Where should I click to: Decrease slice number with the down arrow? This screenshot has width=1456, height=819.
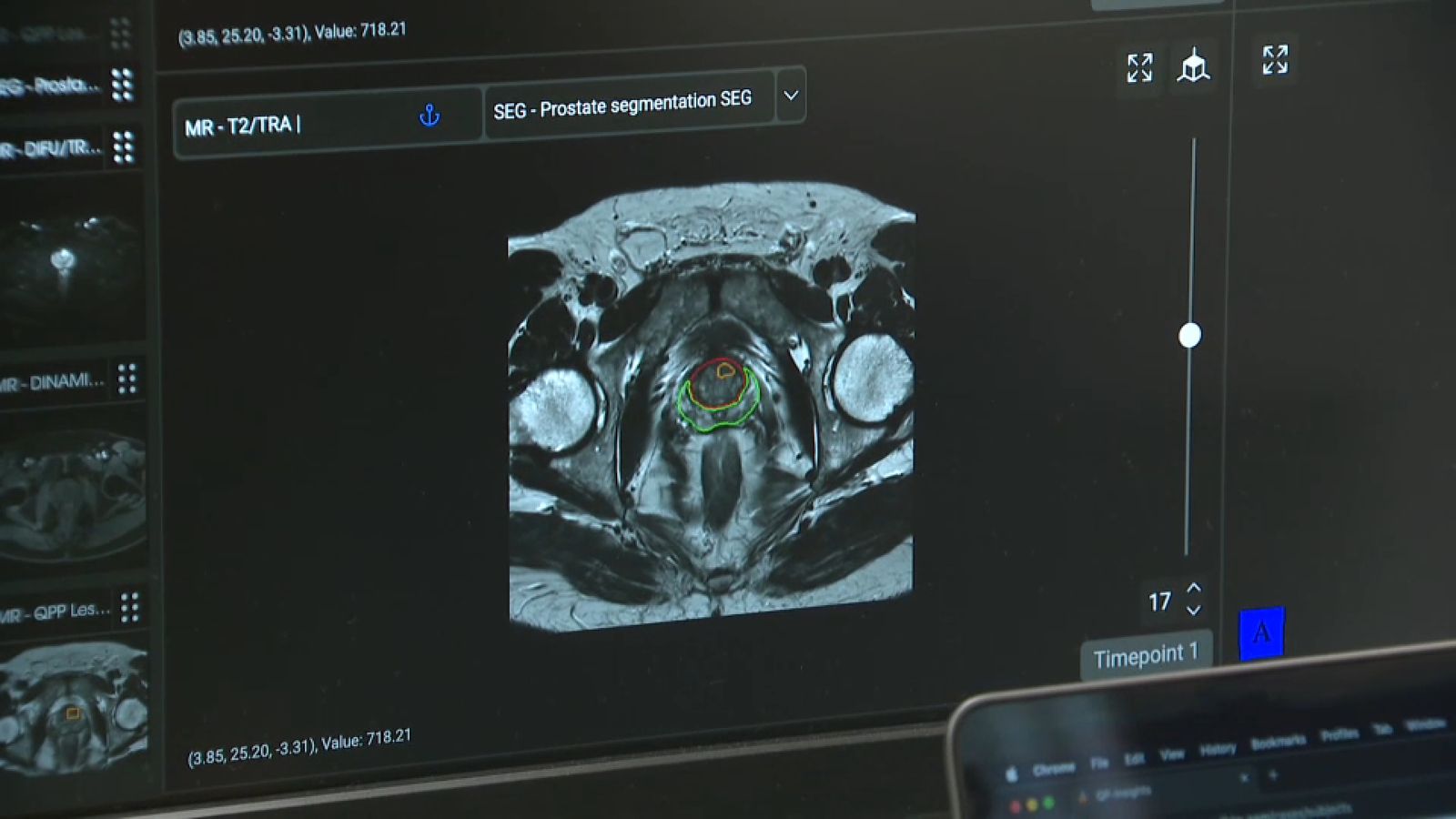click(1194, 610)
